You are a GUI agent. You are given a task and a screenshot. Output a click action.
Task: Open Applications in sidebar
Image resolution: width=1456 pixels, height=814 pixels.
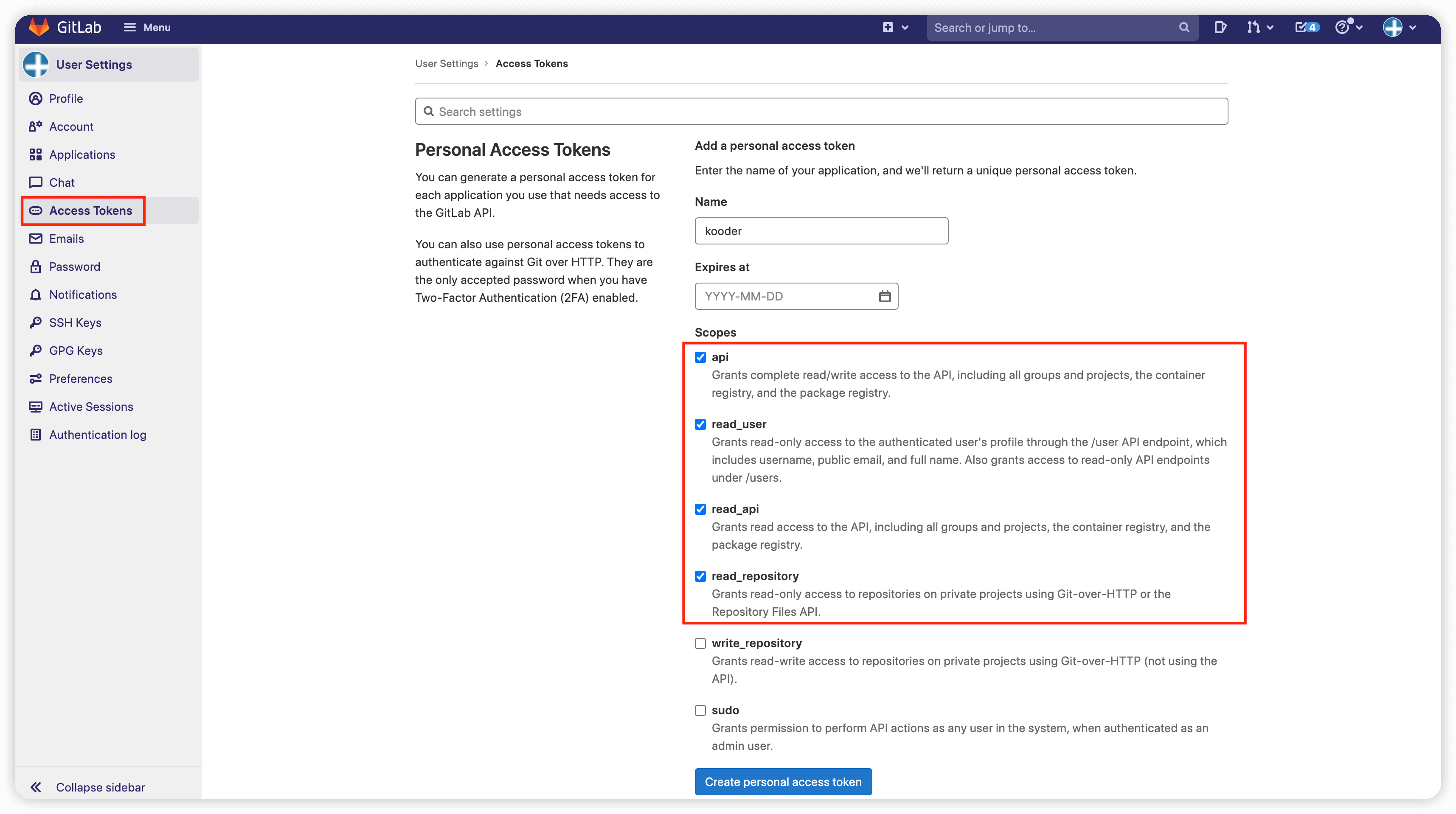109,154
